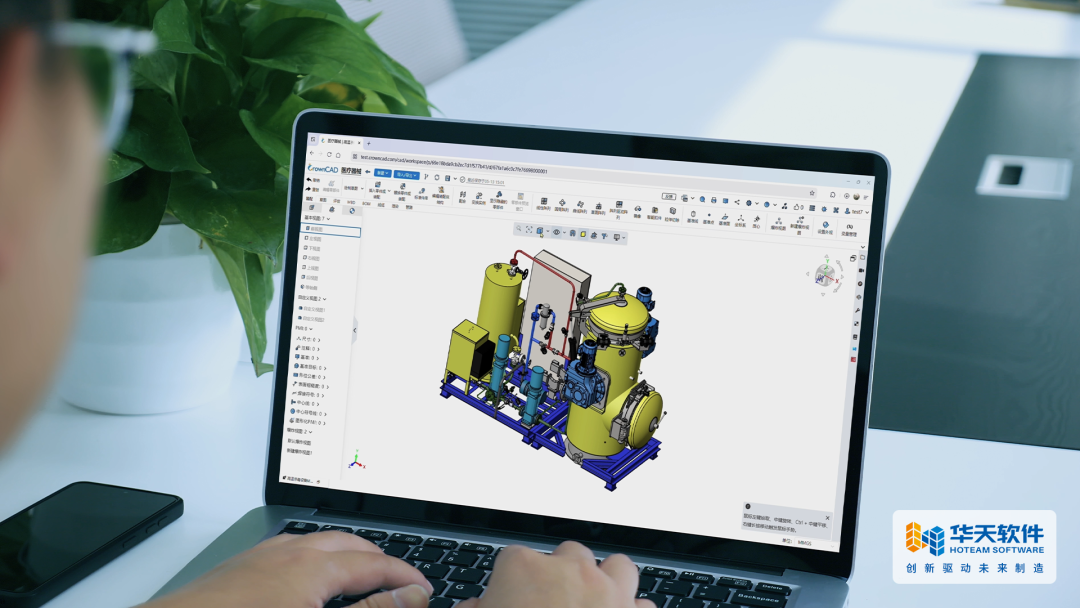Collapse the ribbon with the chevron at right
Image resolution: width=1080 pixels, height=608 pixels.
863,247
